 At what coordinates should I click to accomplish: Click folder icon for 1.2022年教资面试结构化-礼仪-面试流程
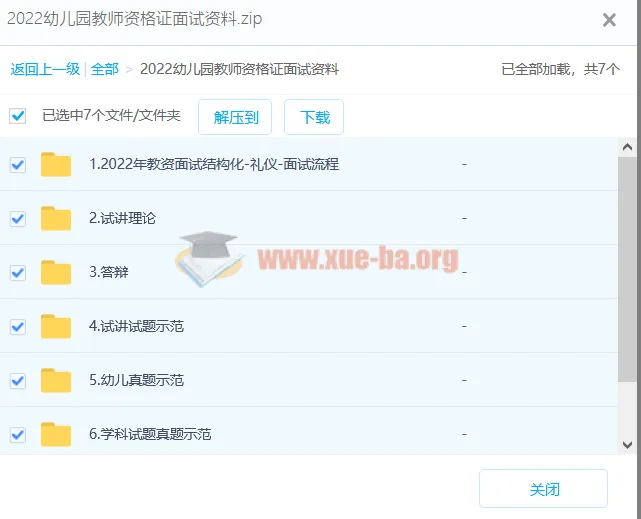click(x=56, y=164)
